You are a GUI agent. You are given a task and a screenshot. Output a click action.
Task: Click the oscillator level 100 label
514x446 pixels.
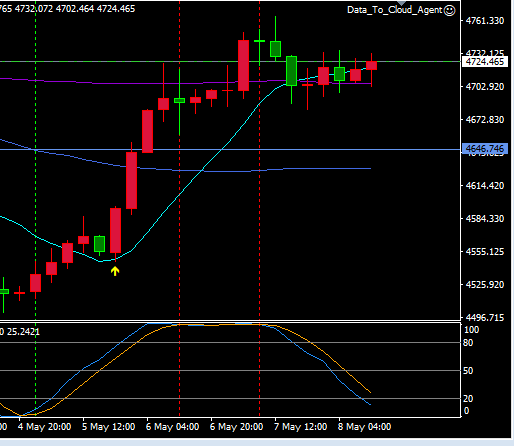coord(471,330)
